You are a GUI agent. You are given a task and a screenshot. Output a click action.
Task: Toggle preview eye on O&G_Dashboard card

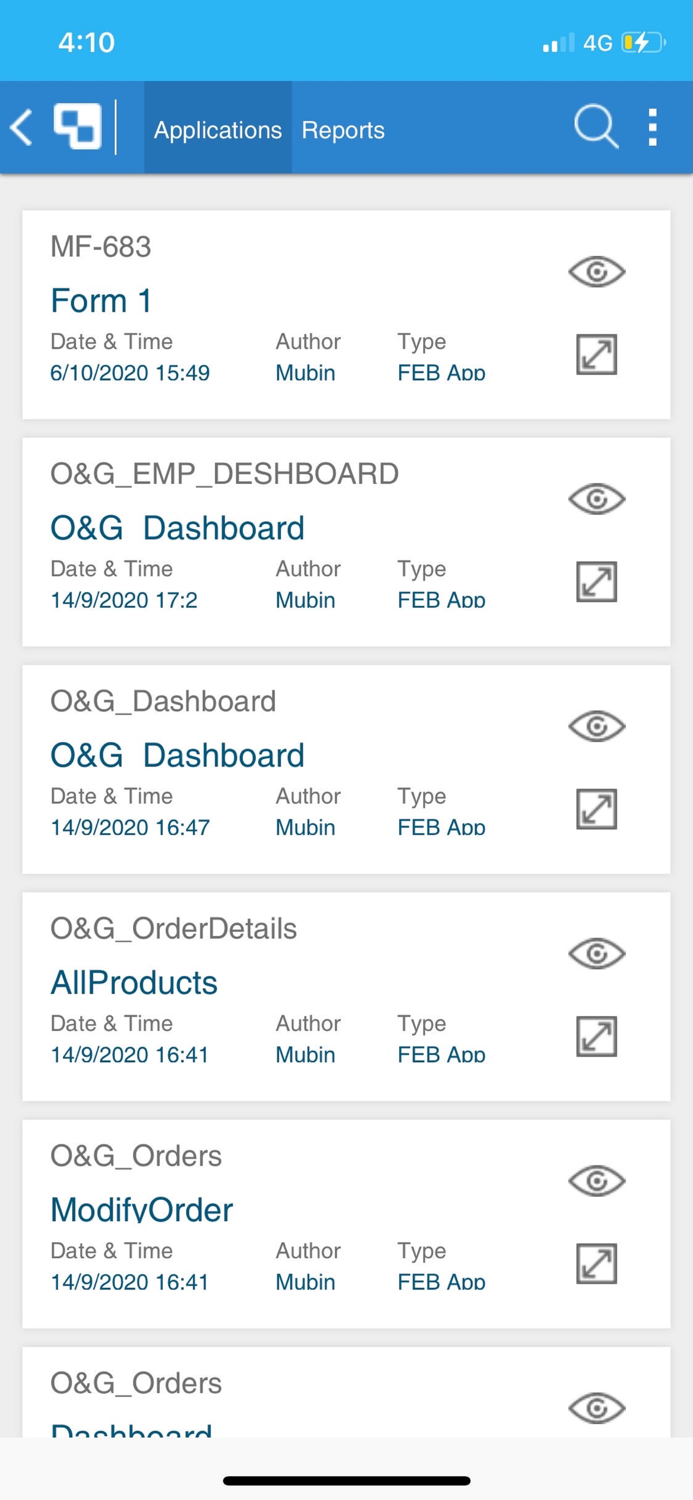tap(596, 726)
